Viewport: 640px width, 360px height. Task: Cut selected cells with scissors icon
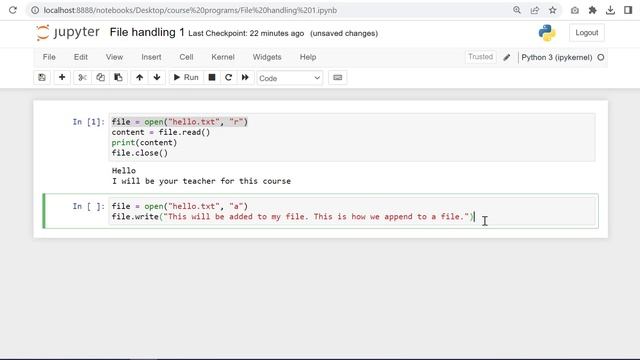pyautogui.click(x=82, y=78)
